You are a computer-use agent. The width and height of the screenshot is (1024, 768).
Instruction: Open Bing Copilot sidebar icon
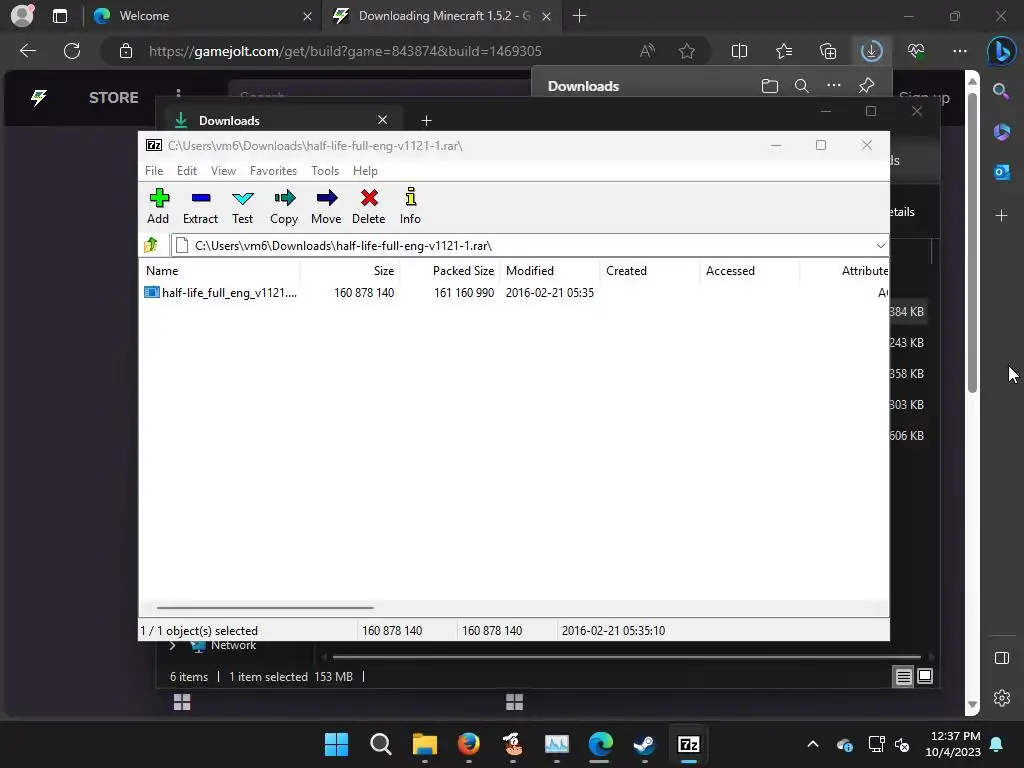(1001, 51)
